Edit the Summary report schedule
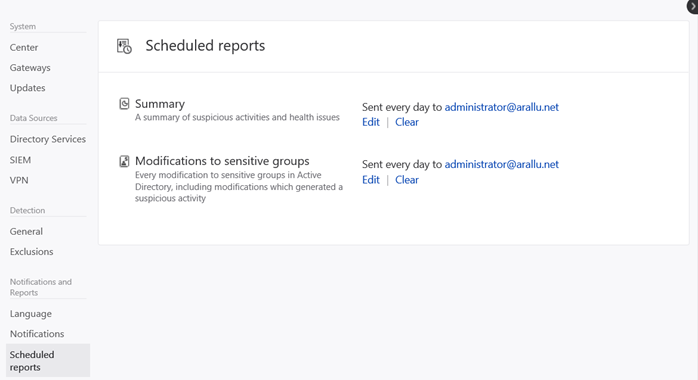The width and height of the screenshot is (698, 380). tap(371, 122)
